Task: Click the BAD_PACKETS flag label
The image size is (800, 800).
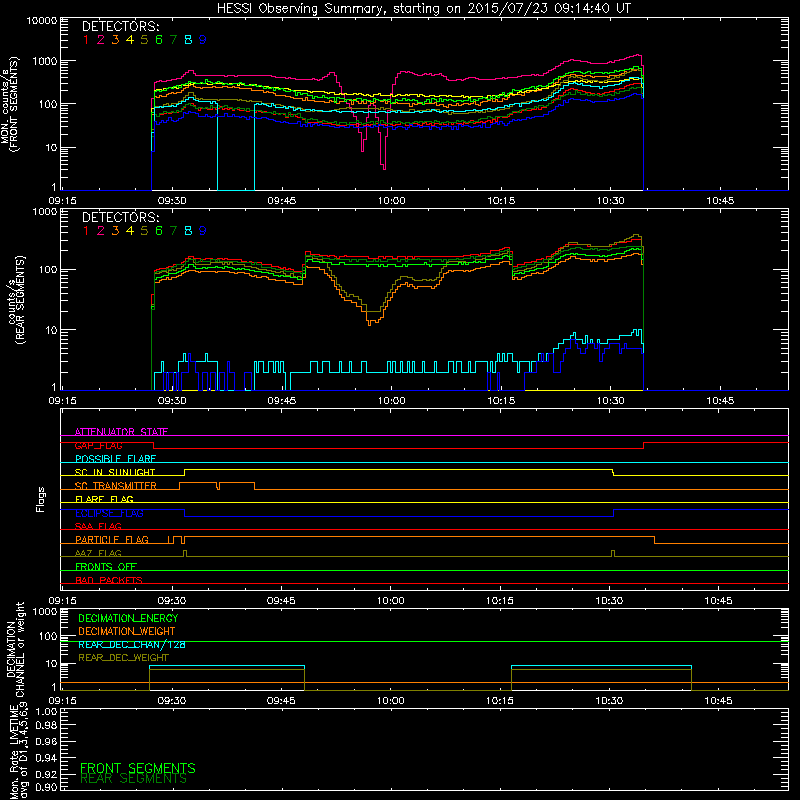Action: tap(109, 580)
